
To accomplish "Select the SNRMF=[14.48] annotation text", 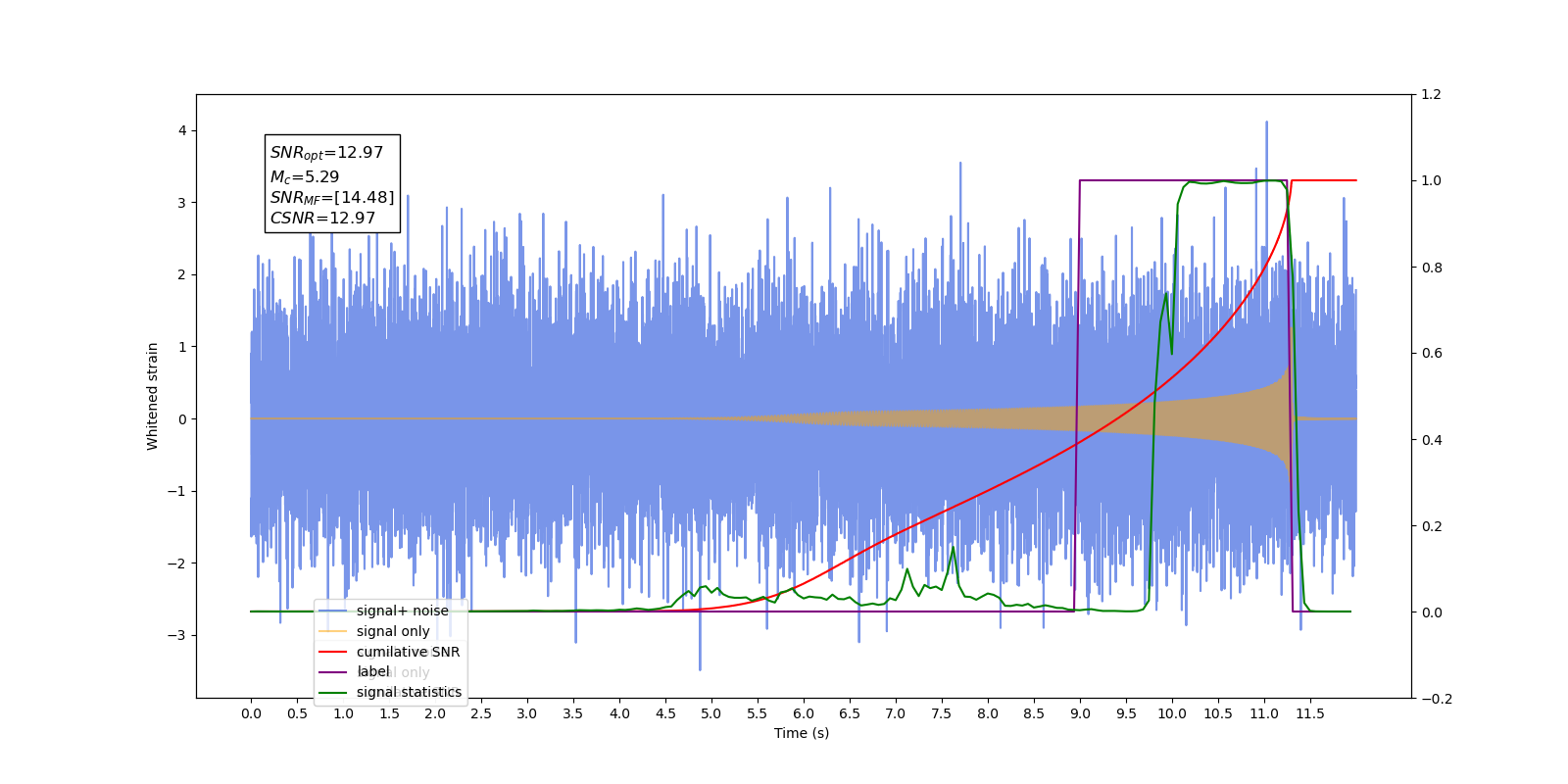I will [332, 198].
